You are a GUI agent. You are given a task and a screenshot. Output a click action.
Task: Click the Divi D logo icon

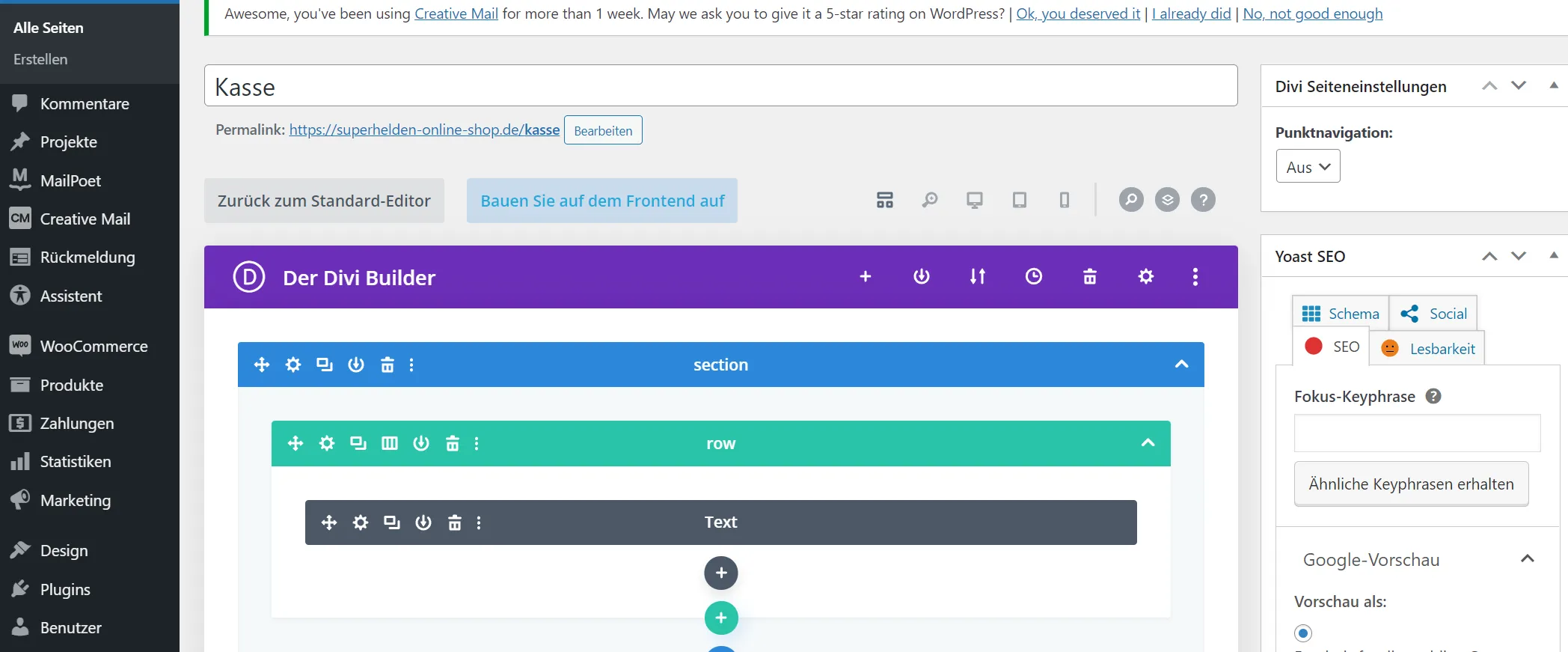pos(249,277)
